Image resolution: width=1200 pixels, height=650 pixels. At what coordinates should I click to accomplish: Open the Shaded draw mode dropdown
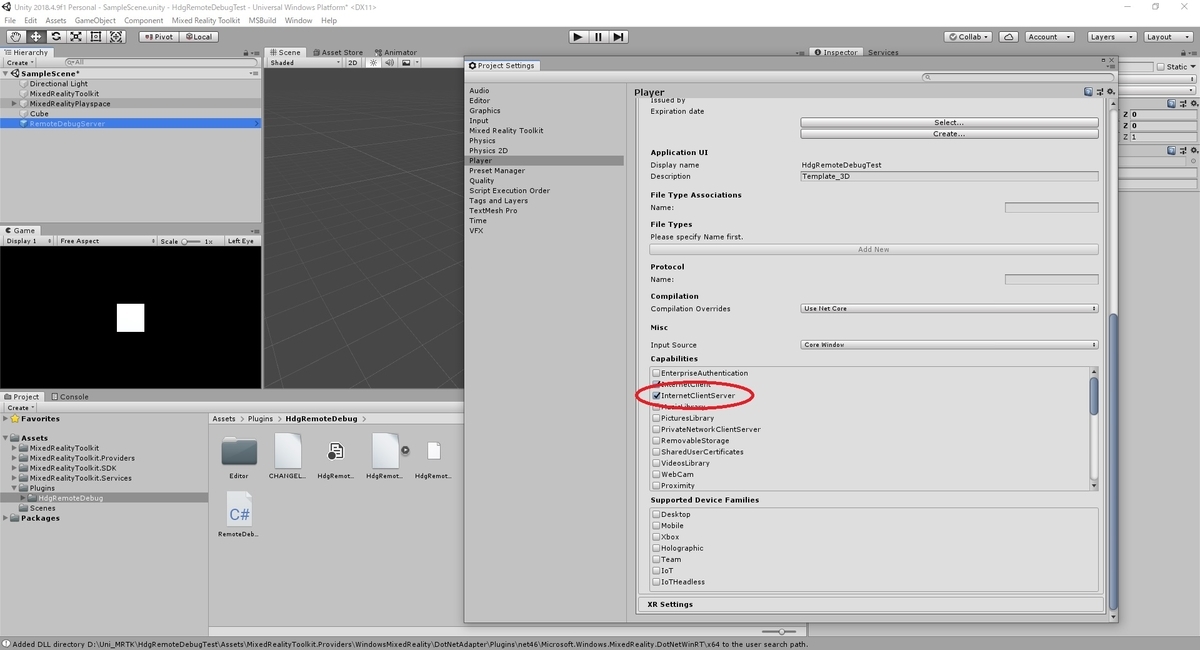coord(305,62)
